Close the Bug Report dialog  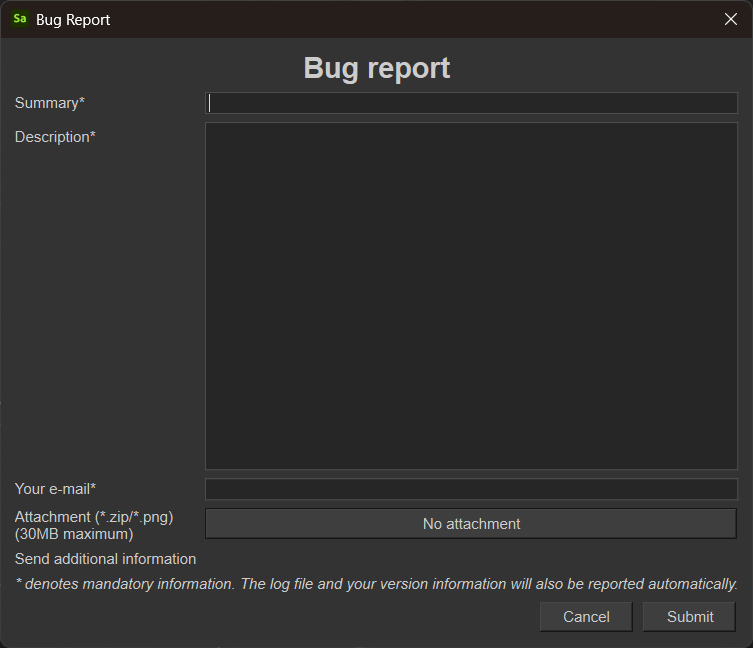(730, 19)
